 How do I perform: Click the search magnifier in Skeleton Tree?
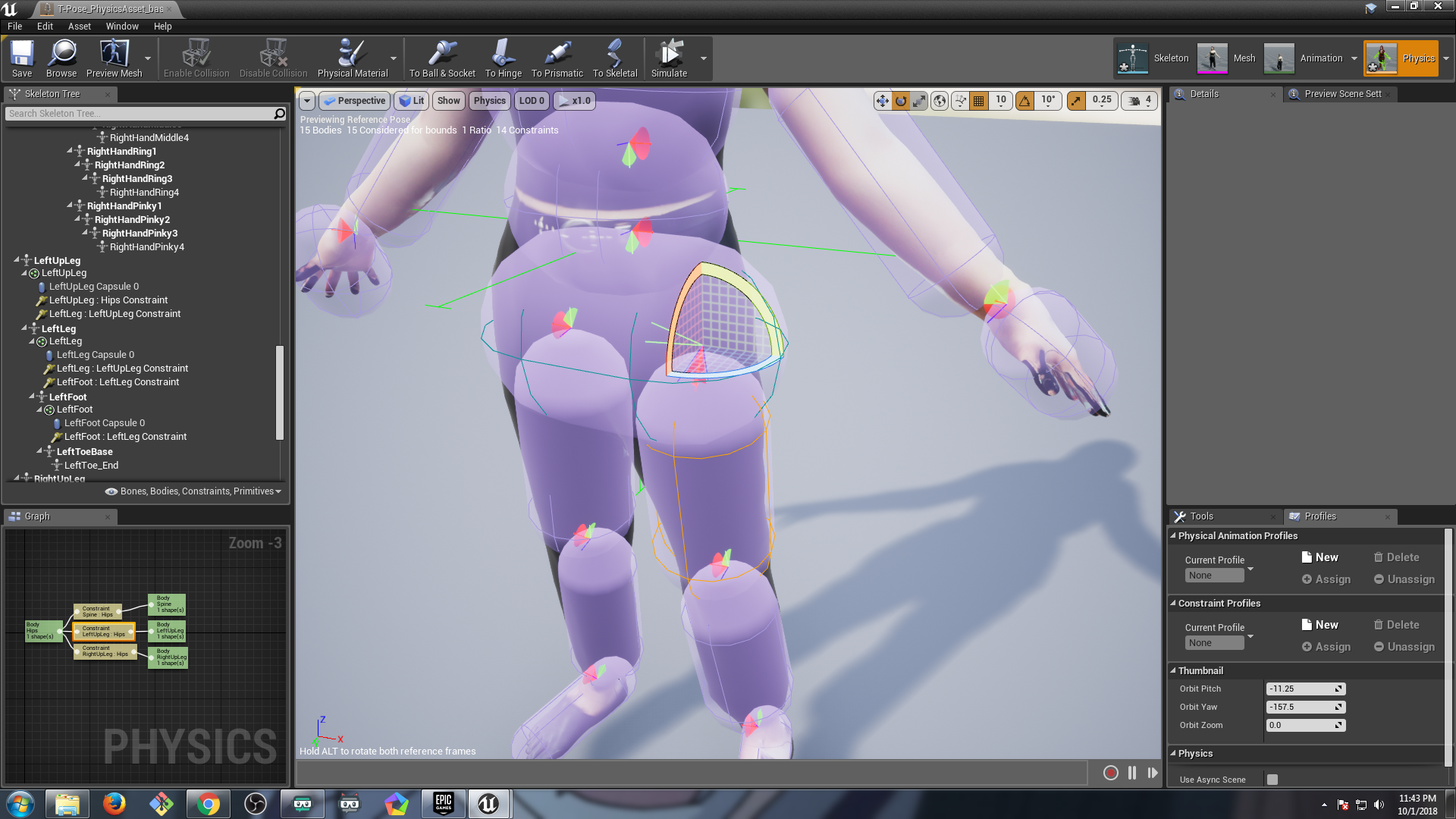pos(279,114)
